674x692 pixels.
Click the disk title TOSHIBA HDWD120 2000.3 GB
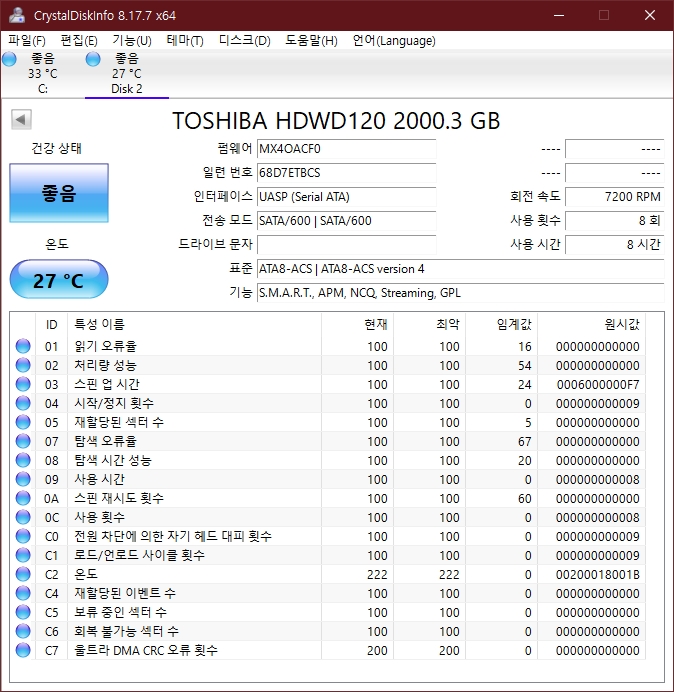coord(336,120)
